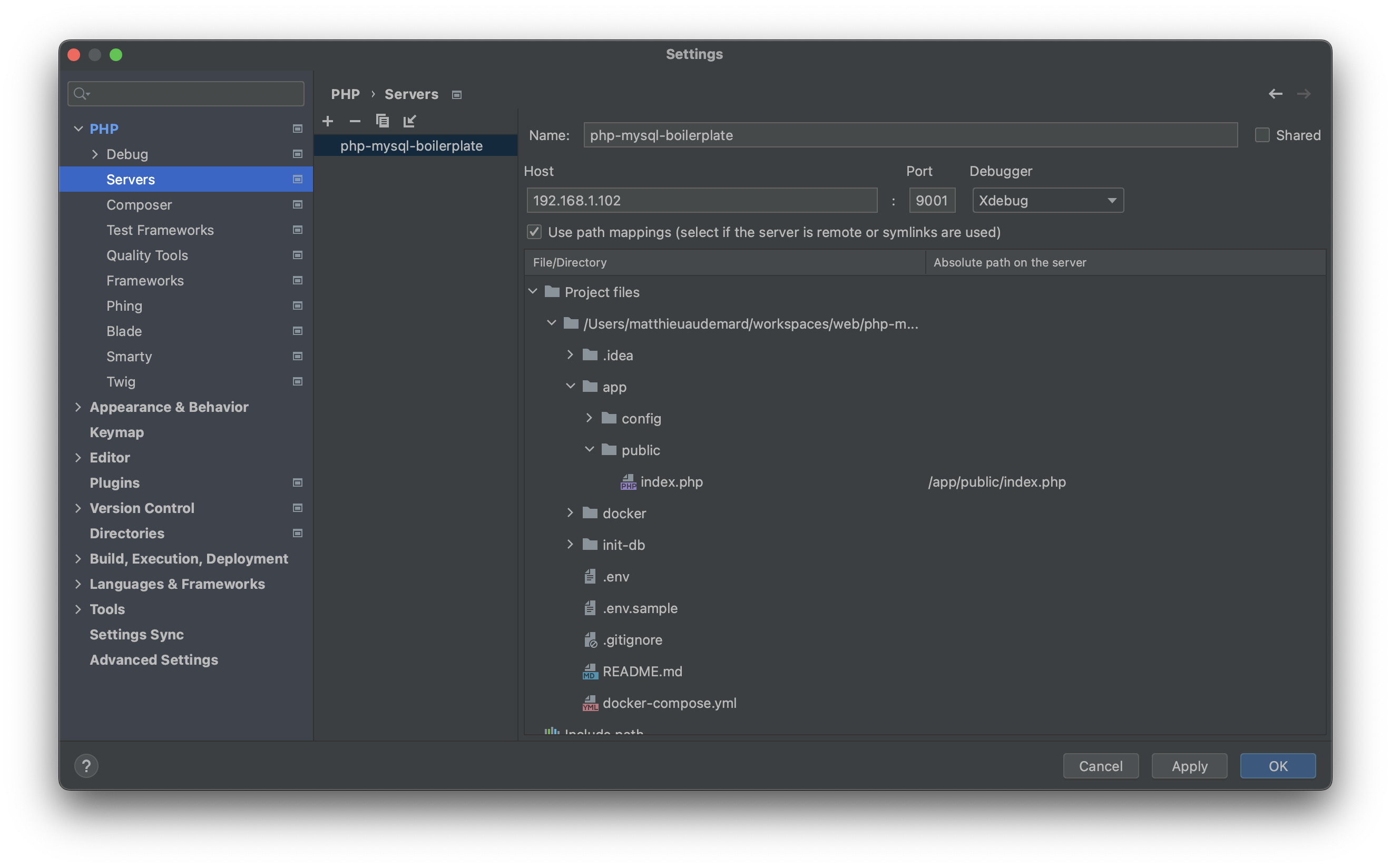Click project marker icon on Blade row
This screenshot has width=1391, height=868.
298,331
